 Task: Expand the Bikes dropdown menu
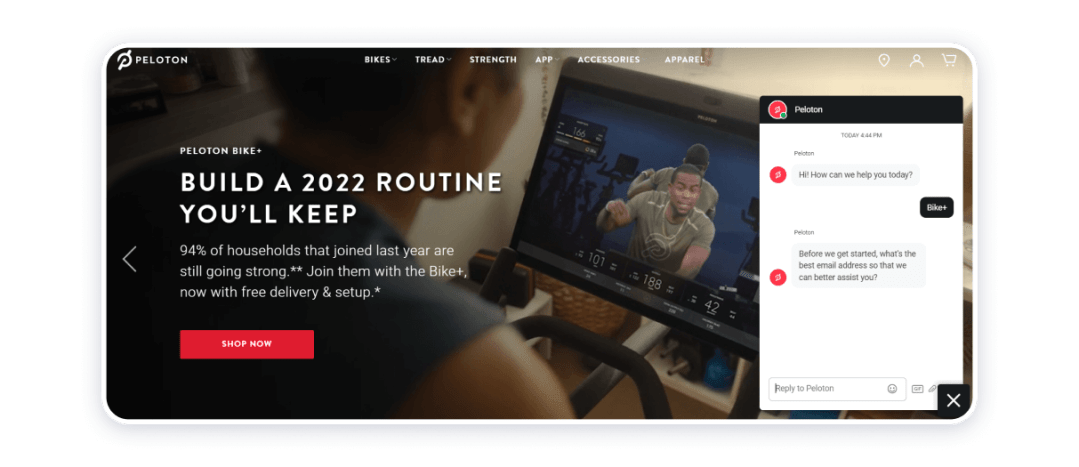(x=380, y=60)
